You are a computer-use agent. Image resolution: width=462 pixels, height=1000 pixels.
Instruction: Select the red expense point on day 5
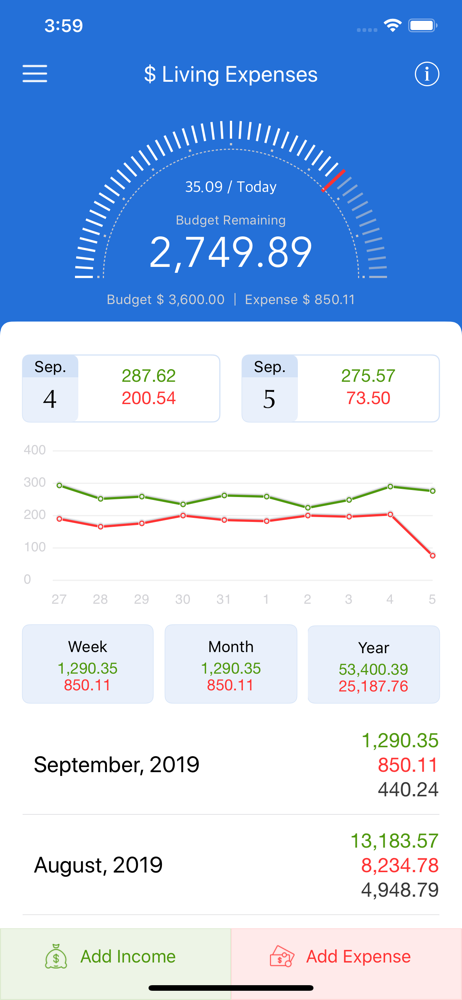(433, 555)
